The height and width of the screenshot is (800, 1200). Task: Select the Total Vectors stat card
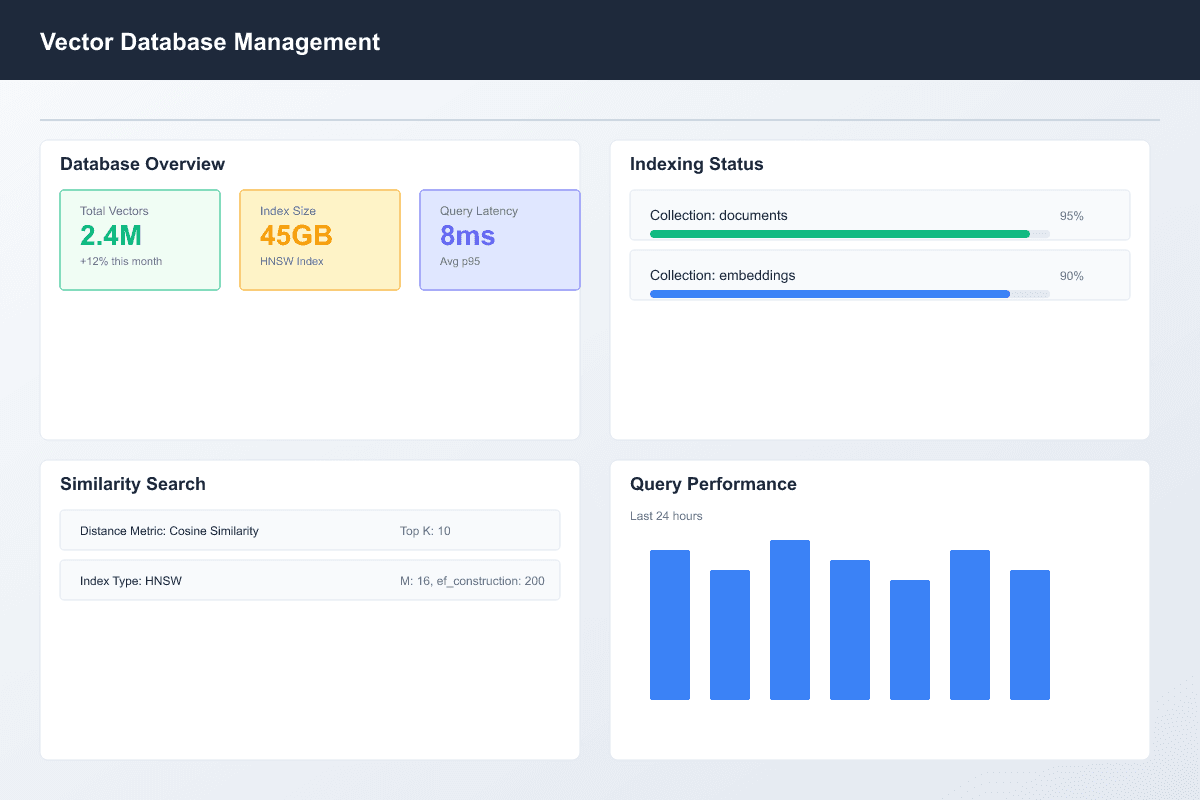pyautogui.click(x=140, y=240)
